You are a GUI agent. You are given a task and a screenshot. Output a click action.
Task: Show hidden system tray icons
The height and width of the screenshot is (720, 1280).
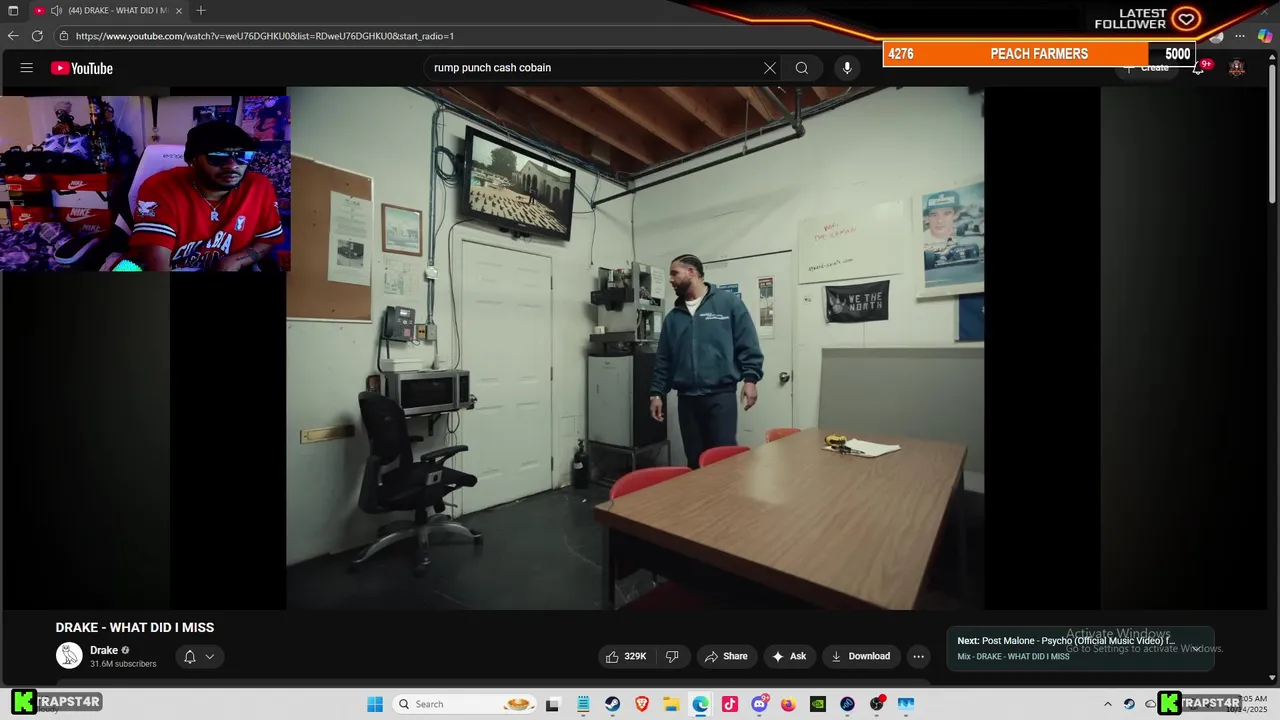point(1107,704)
